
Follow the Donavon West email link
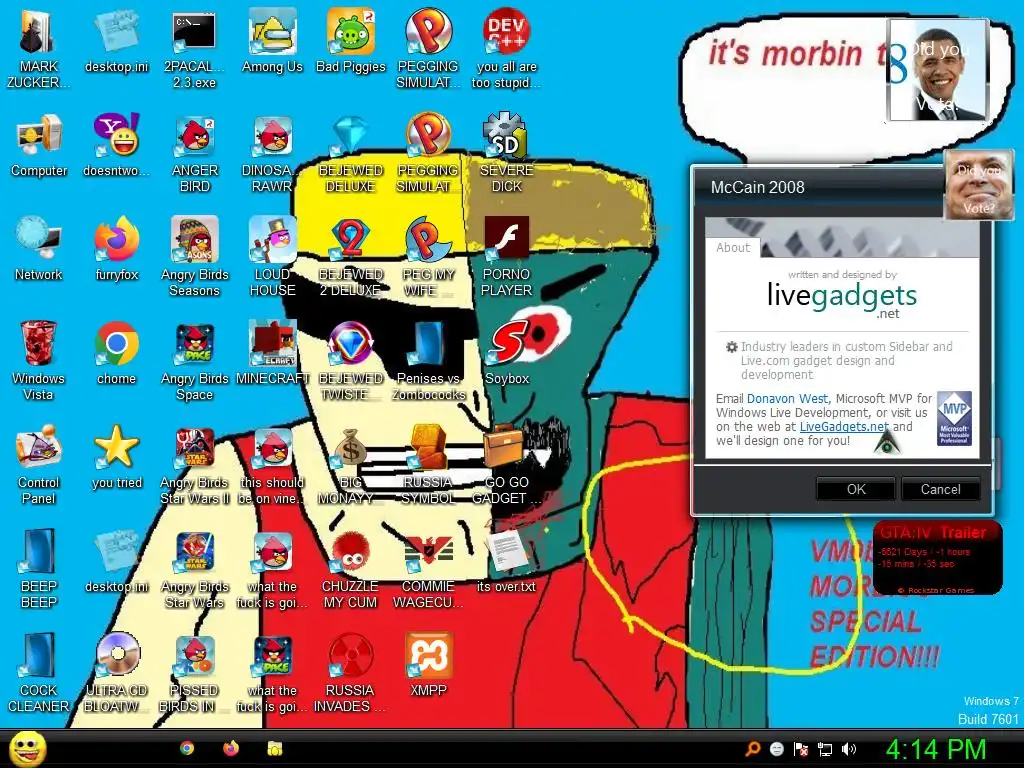tap(787, 398)
